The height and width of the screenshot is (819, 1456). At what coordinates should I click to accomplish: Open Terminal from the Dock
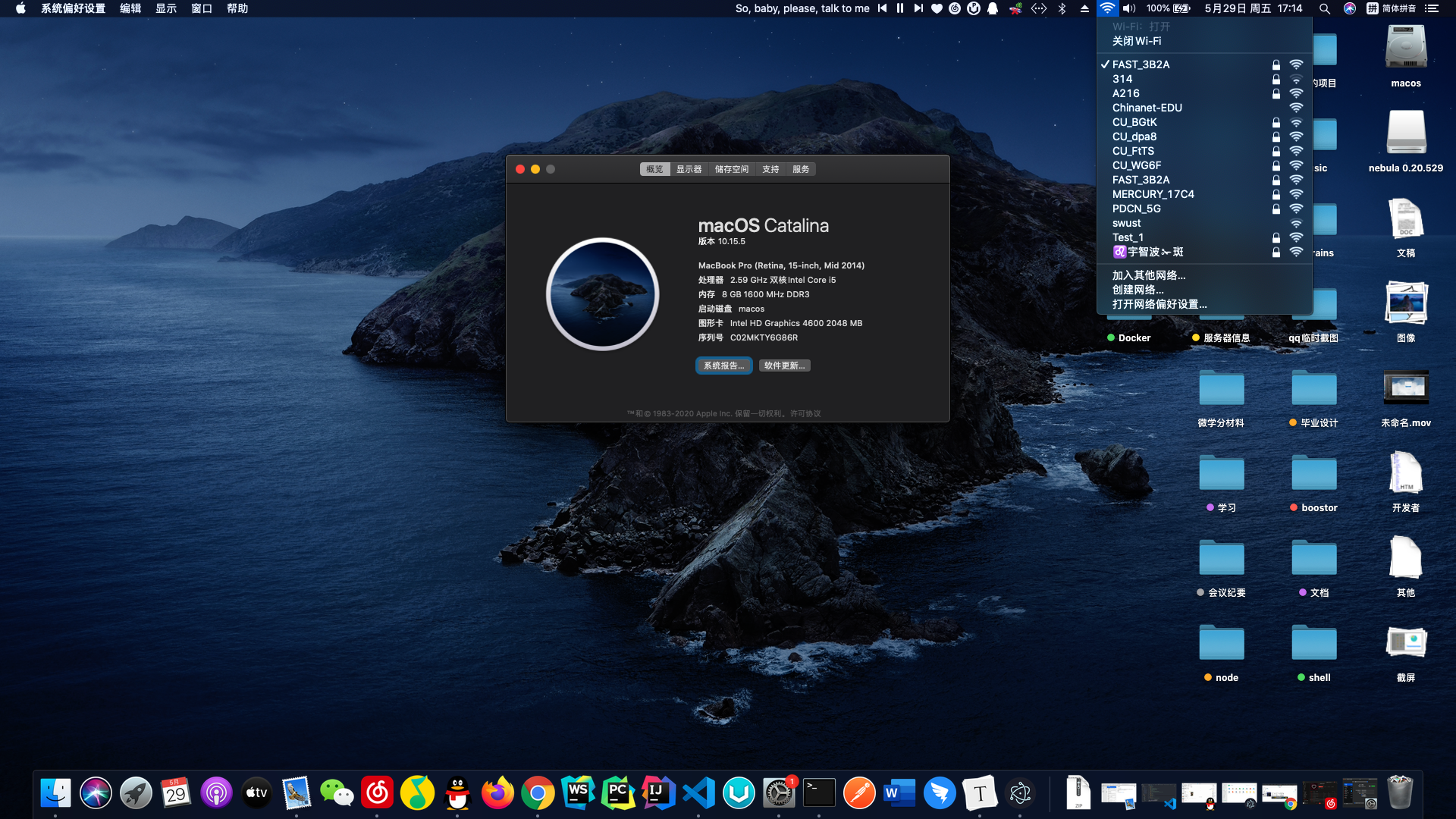(x=819, y=793)
